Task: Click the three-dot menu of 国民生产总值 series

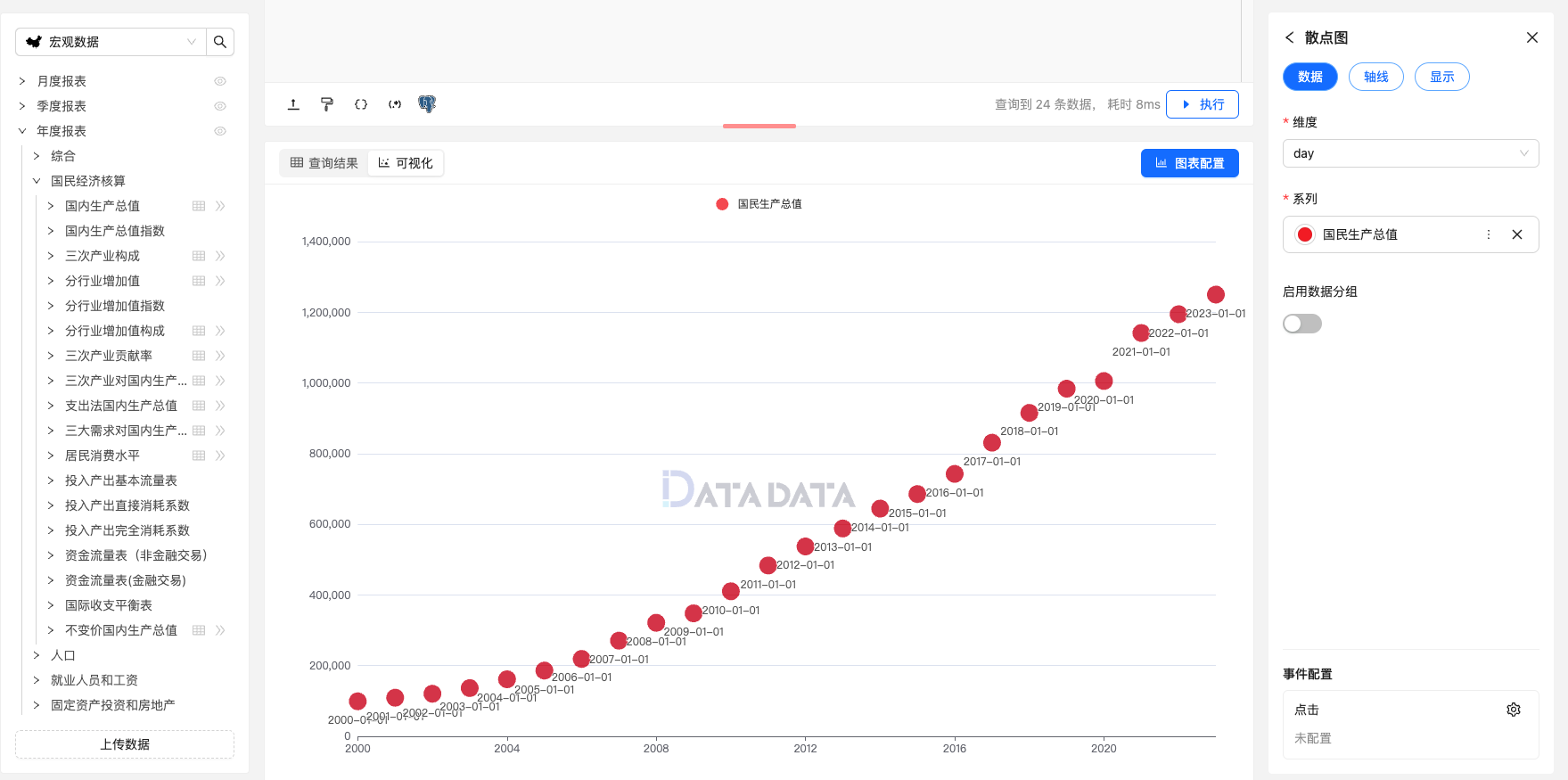Action: (x=1488, y=234)
